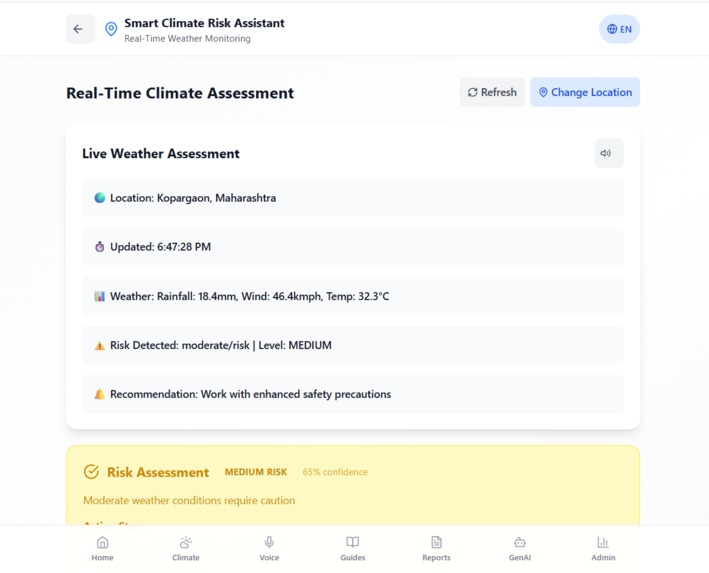Open the Reports tab
The image size is (709, 573).
pyautogui.click(x=436, y=549)
